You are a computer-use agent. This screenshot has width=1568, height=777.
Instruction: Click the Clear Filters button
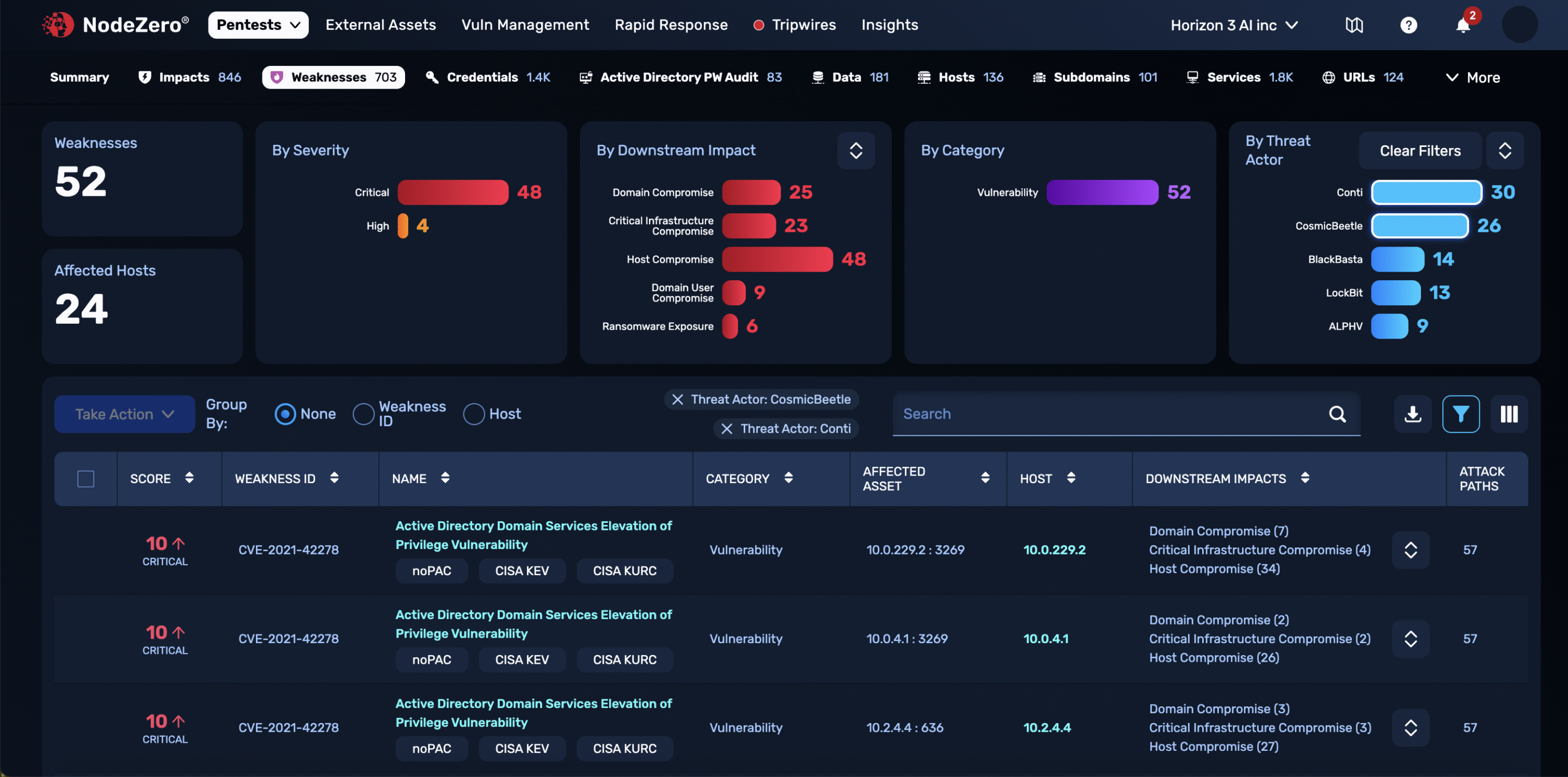coord(1419,150)
